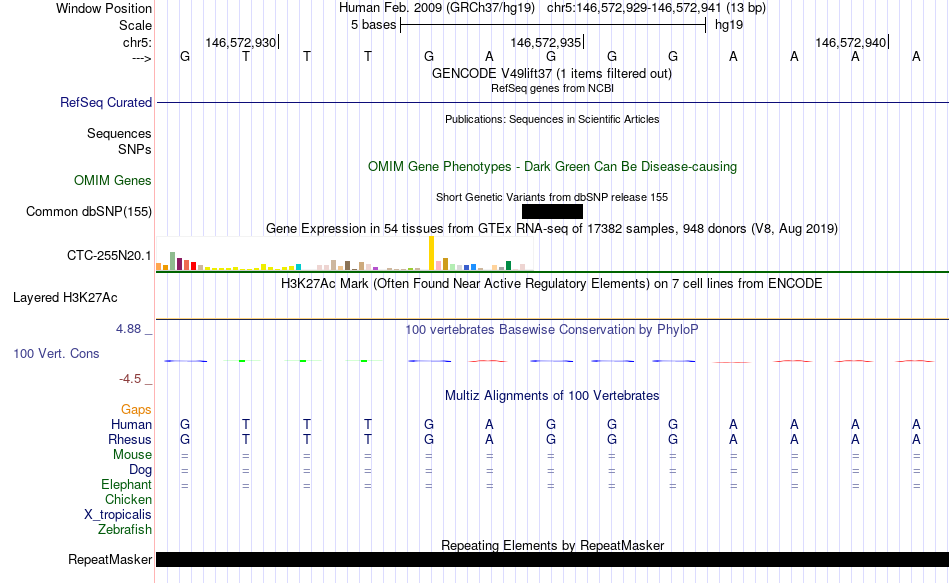Click the RepeatMasker track label
Viewport: 950px width, 583px height.
click(110, 559)
